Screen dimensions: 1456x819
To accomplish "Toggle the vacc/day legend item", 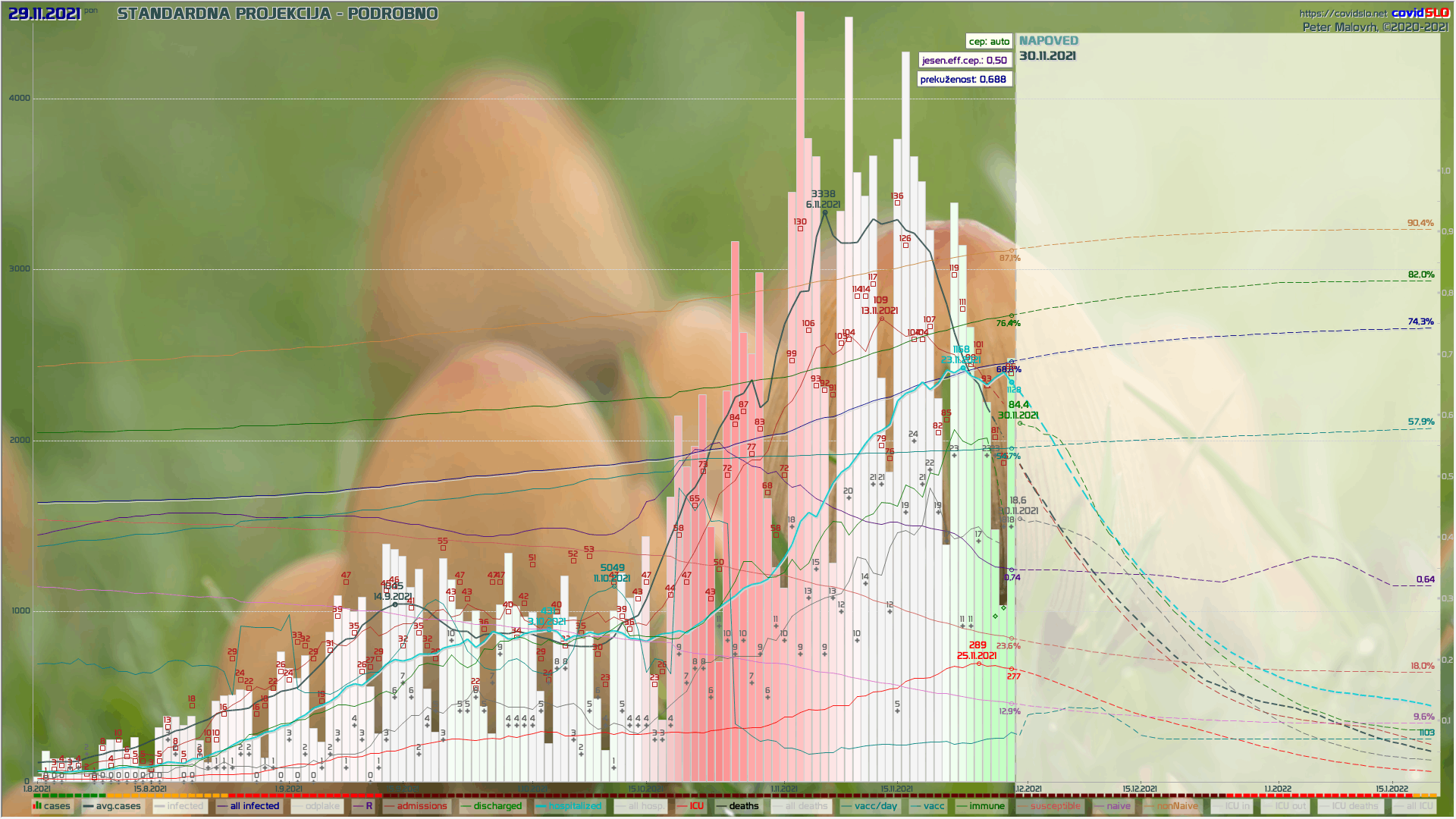I will (869, 806).
